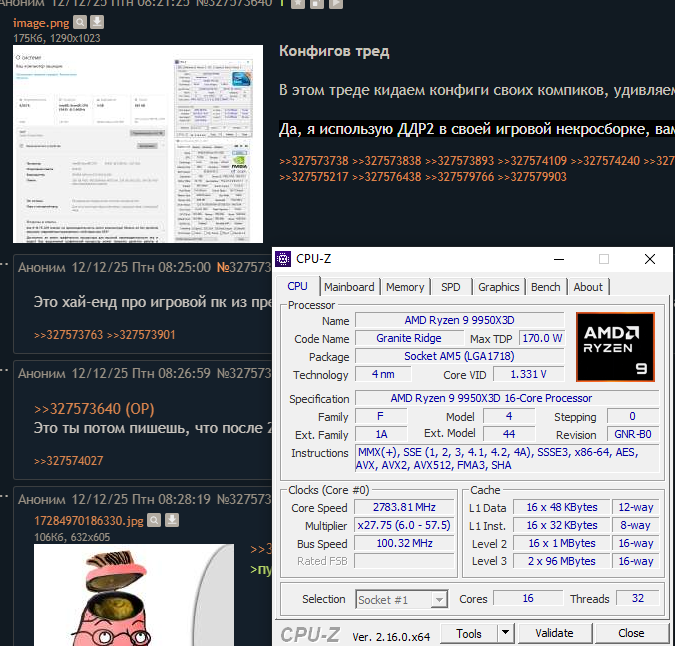Follow reply link >>327576438
The height and width of the screenshot is (646, 675).
[386, 177]
